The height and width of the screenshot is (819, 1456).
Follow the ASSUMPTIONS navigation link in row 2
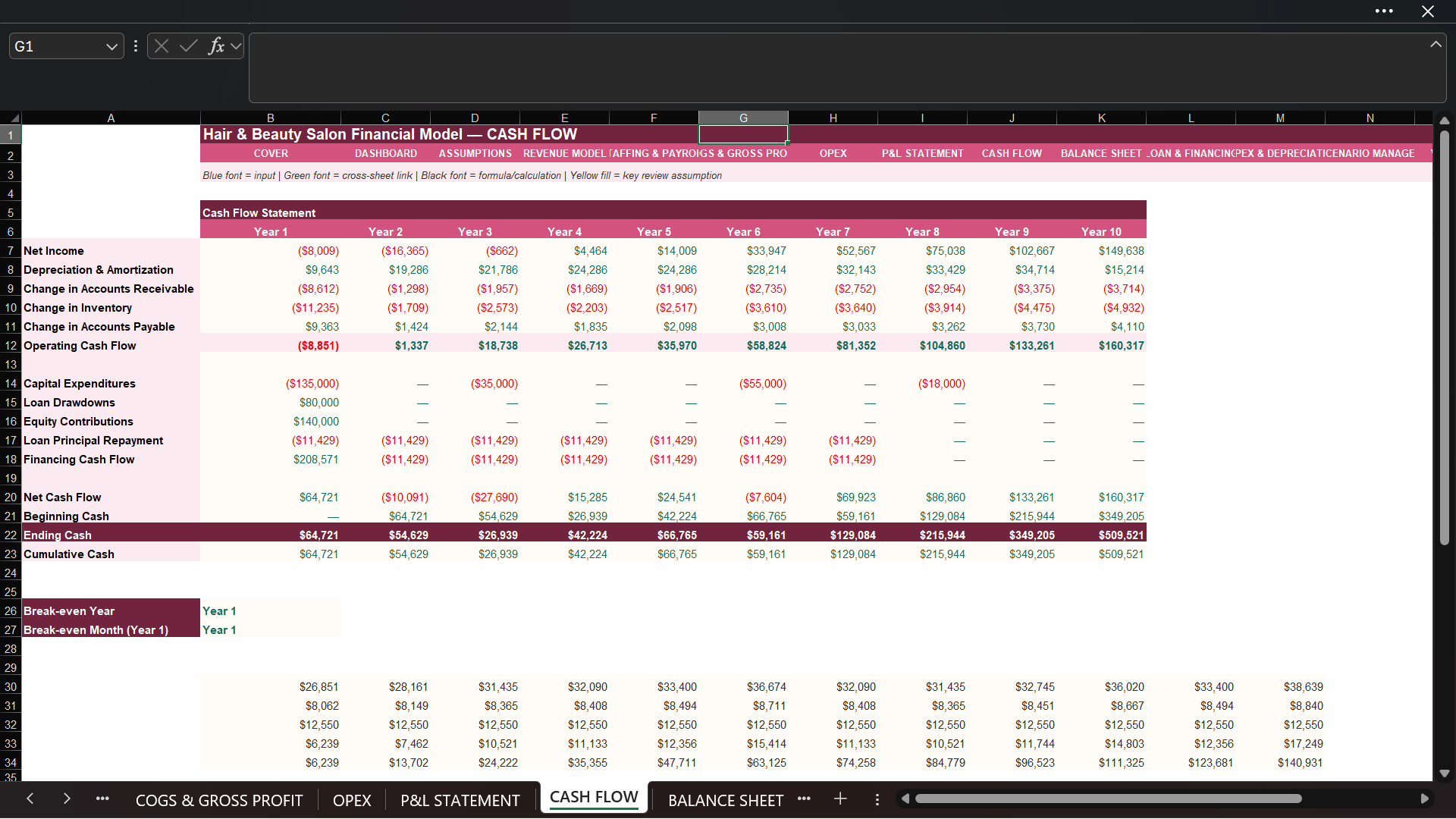pyautogui.click(x=475, y=153)
